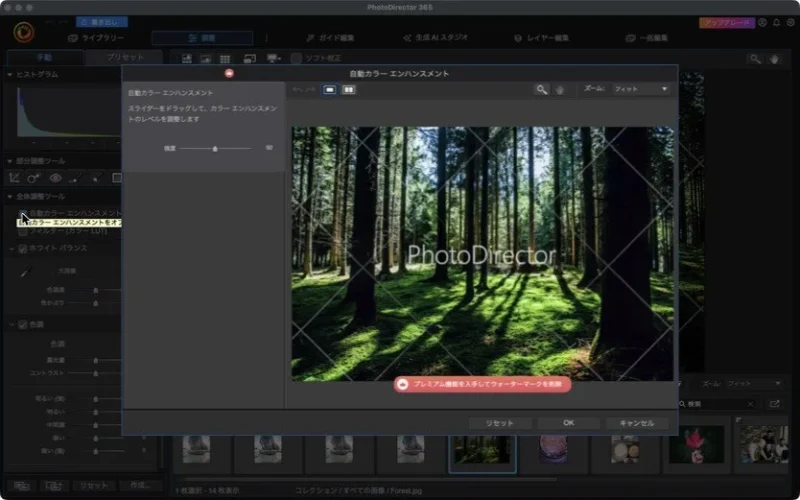Open the dialog Zoom フィット dropdown

[641, 89]
